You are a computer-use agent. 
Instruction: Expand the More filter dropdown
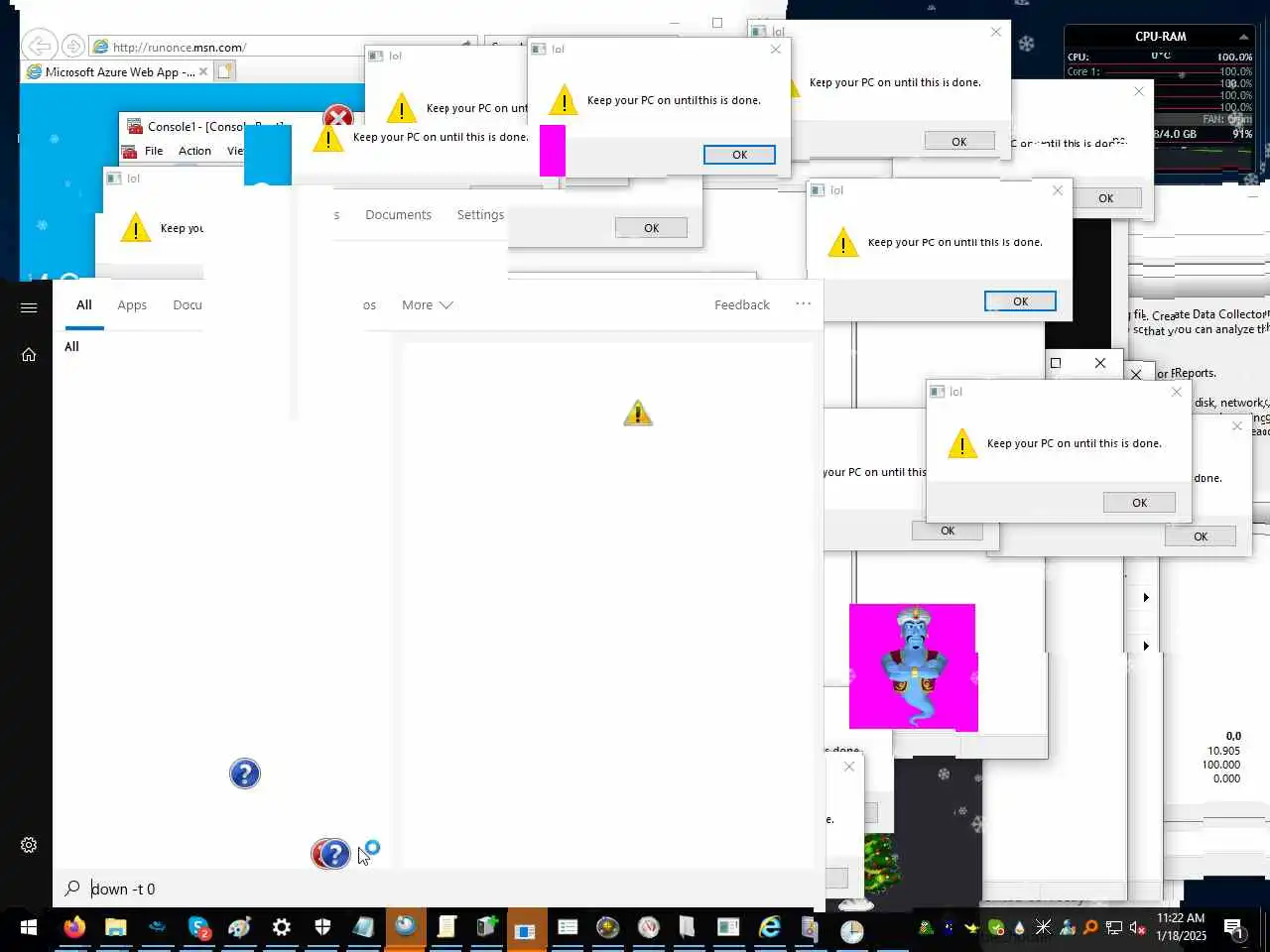coord(427,304)
